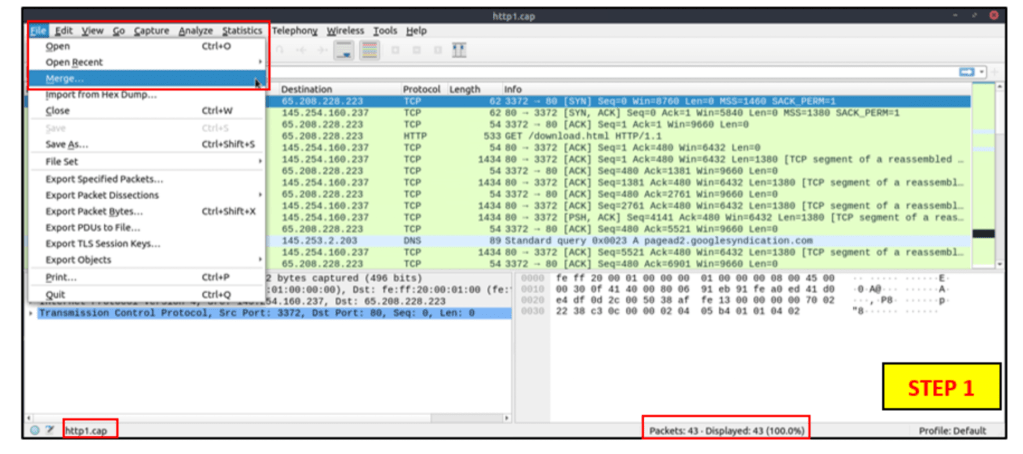Click the resize columns toolbar icon
The width and height of the screenshot is (1023, 454).
(x=460, y=50)
